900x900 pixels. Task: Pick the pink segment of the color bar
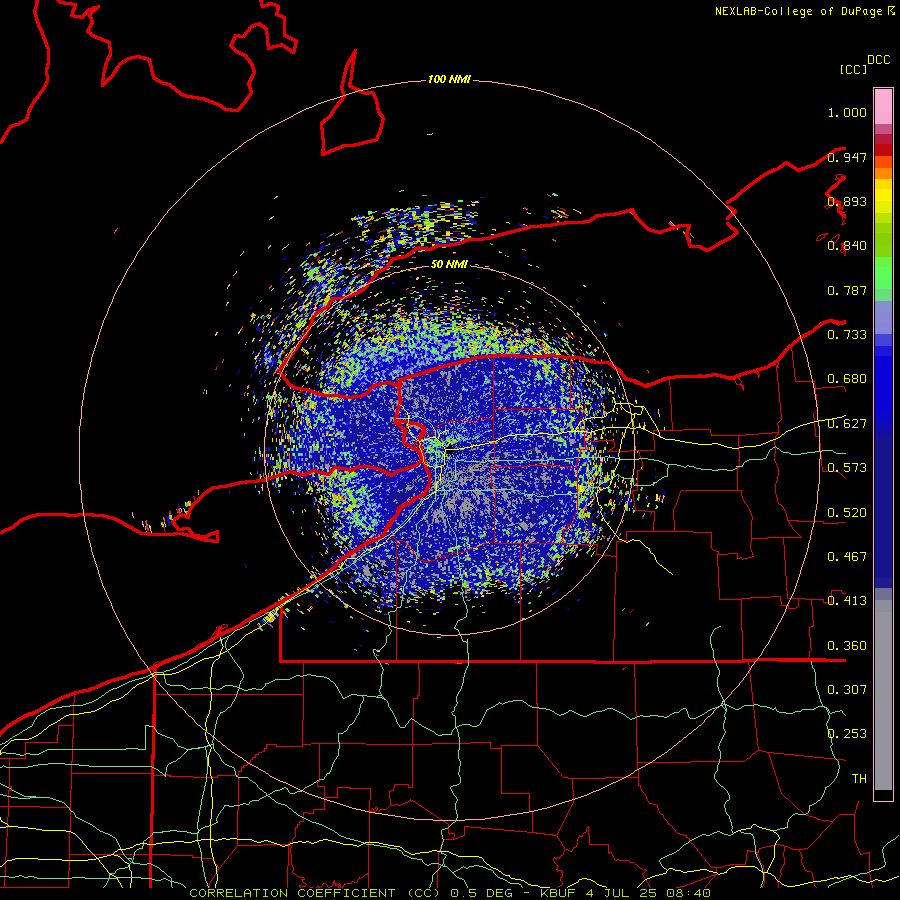coord(883,106)
